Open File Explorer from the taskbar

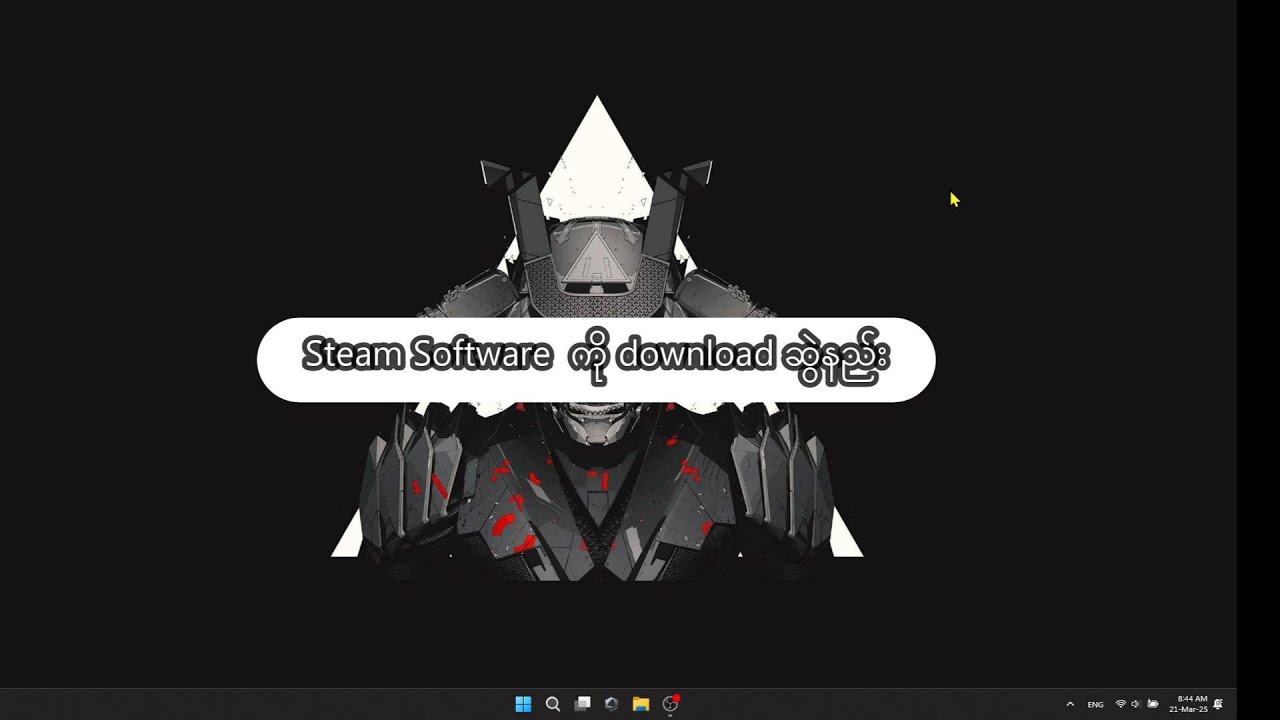(641, 704)
